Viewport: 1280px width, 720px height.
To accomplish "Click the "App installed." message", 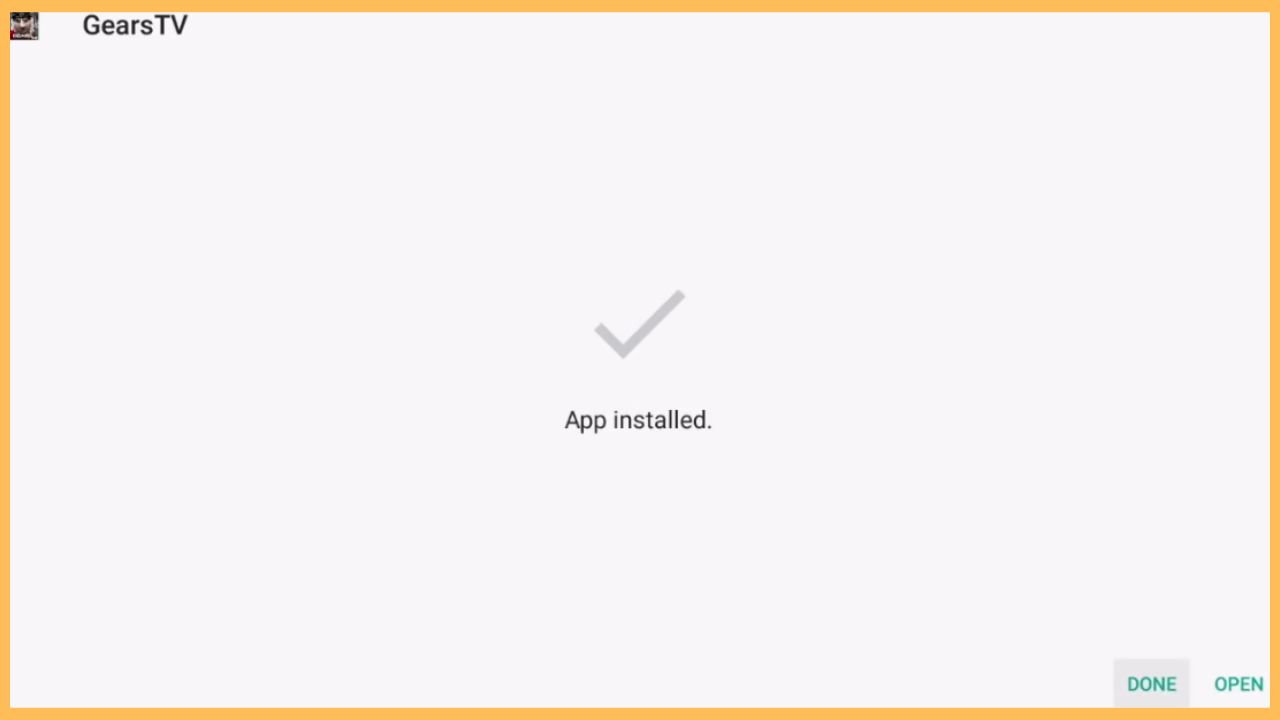I will 638,420.
